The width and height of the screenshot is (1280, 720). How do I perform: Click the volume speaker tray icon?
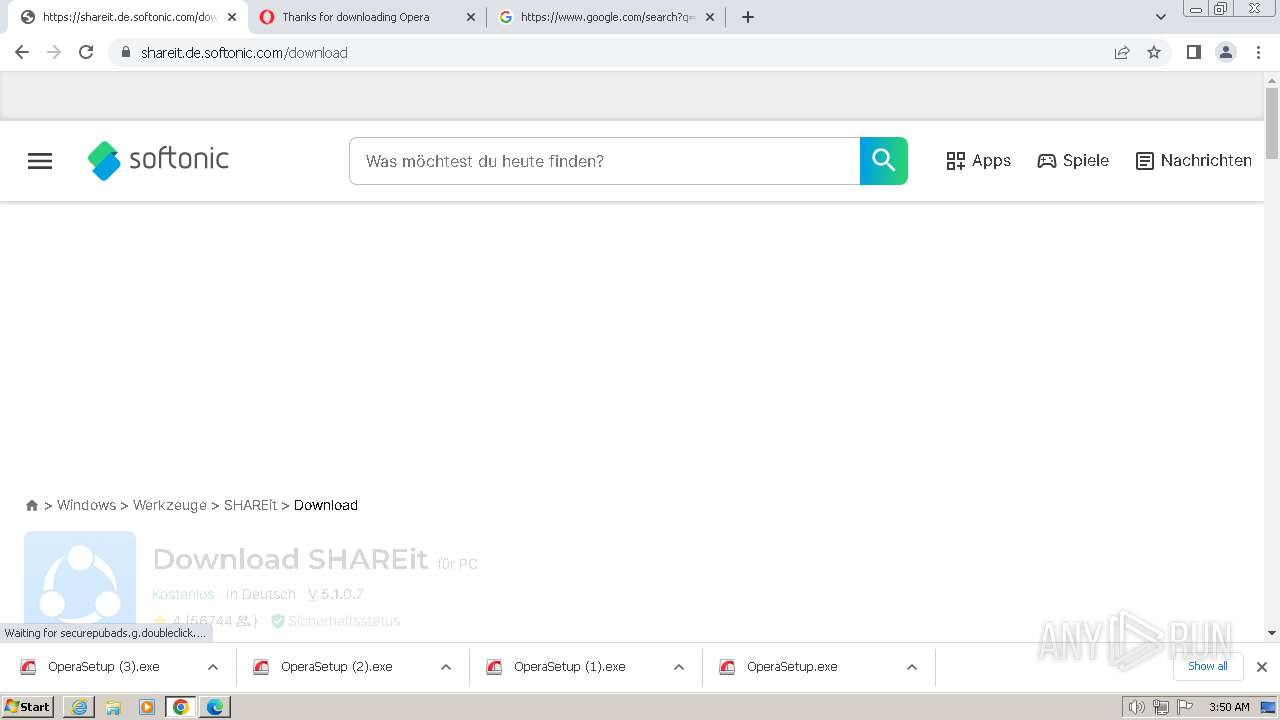(1136, 707)
